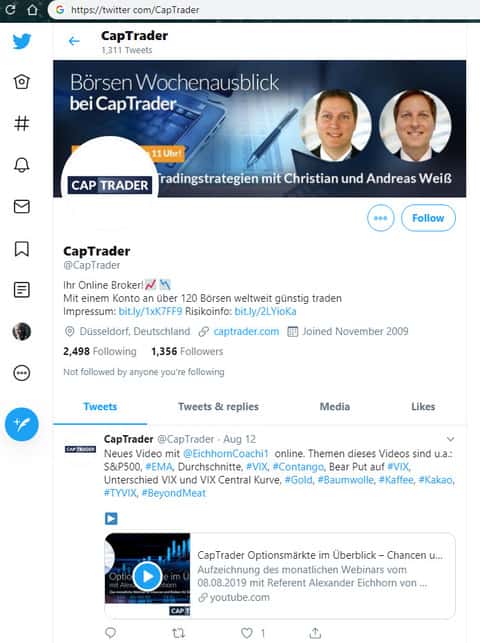This screenshot has height=643, width=480.
Task: Open the @EichhornCoachi1 mention link
Action: pyautogui.click(x=225, y=454)
